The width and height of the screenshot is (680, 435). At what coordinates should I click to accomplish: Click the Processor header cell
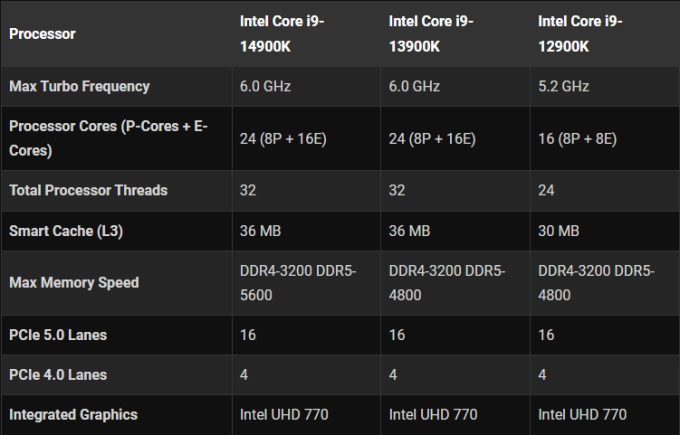[42, 34]
